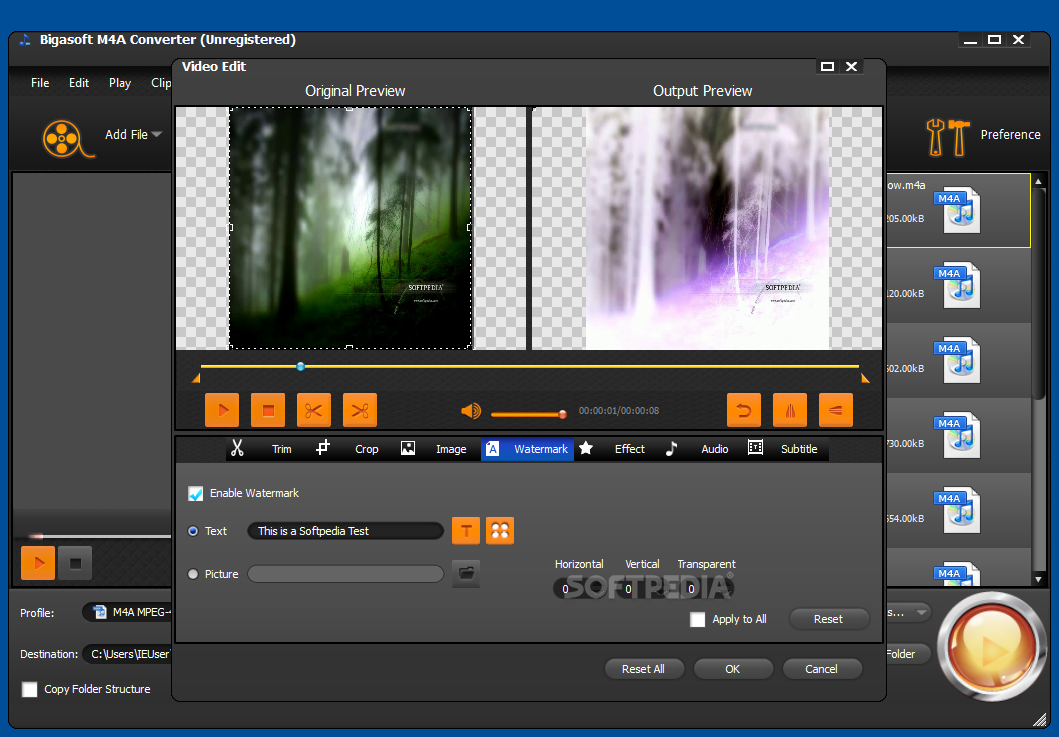The height and width of the screenshot is (737, 1059).
Task: Select the Picture watermark radio button
Action: pyautogui.click(x=193, y=574)
